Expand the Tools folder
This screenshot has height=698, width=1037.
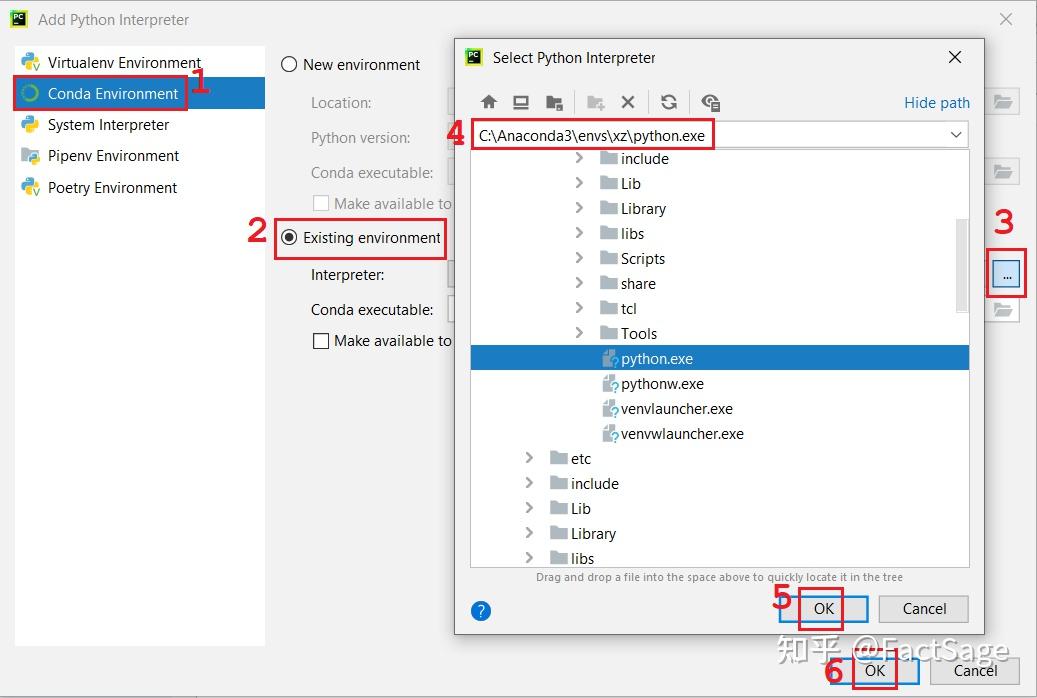coord(579,333)
